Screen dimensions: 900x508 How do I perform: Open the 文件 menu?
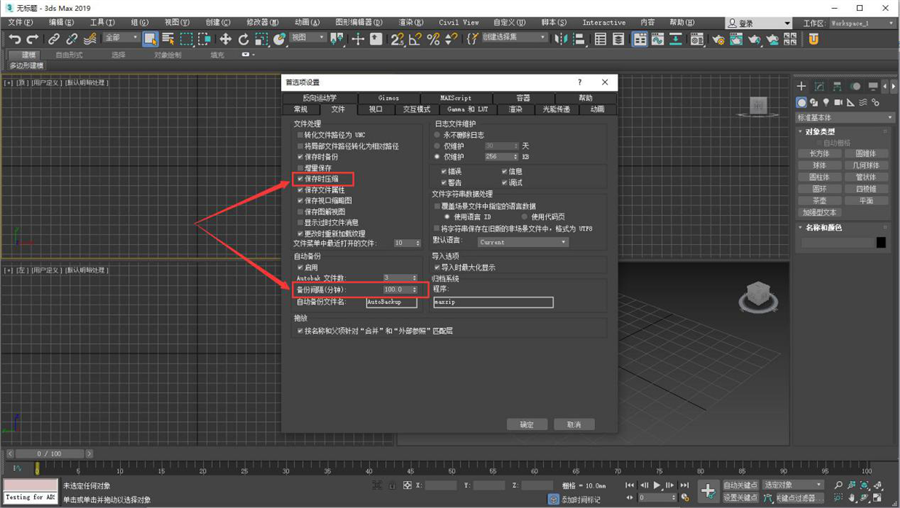pyautogui.click(x=21, y=22)
